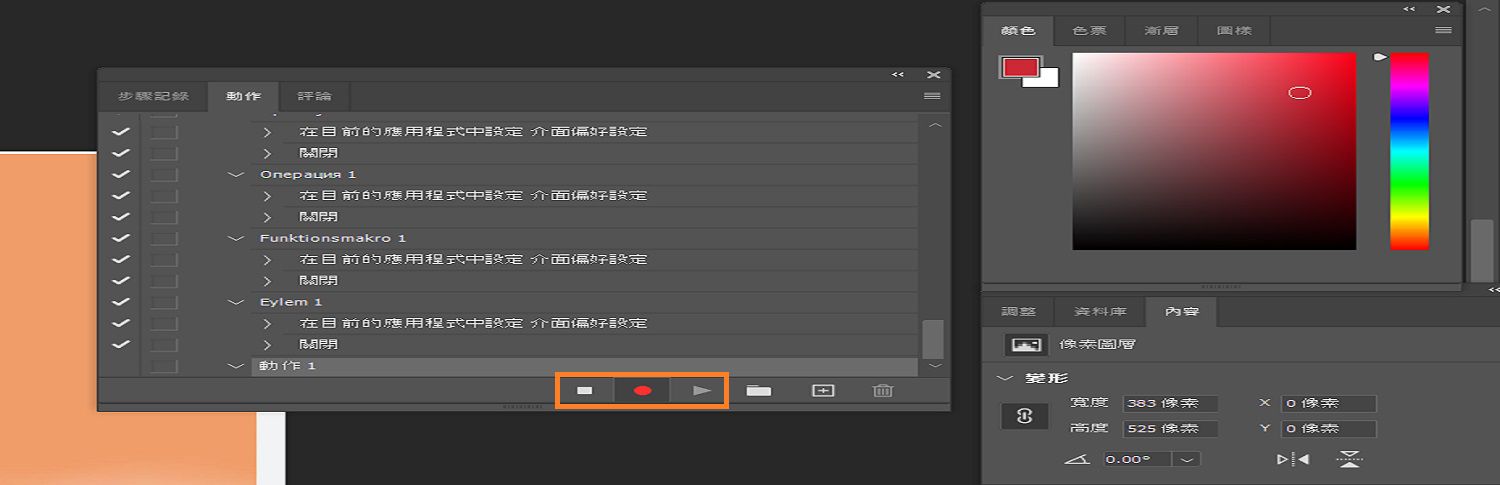Toggle the checkmark for Операция 1 action
Image resolution: width=1500 pixels, height=485 pixels.
pyautogui.click(x=121, y=174)
